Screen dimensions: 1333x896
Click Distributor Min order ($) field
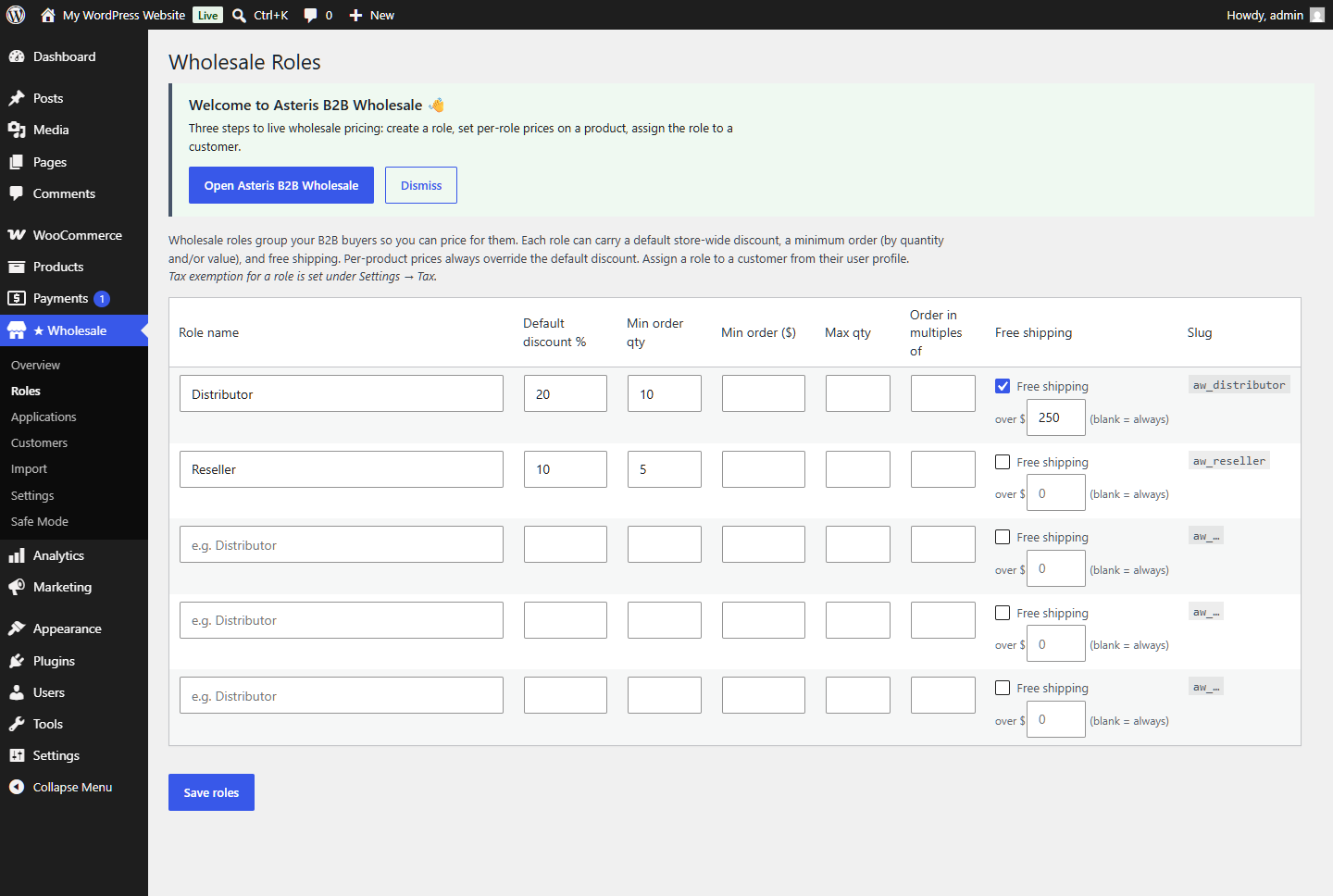pyautogui.click(x=764, y=393)
